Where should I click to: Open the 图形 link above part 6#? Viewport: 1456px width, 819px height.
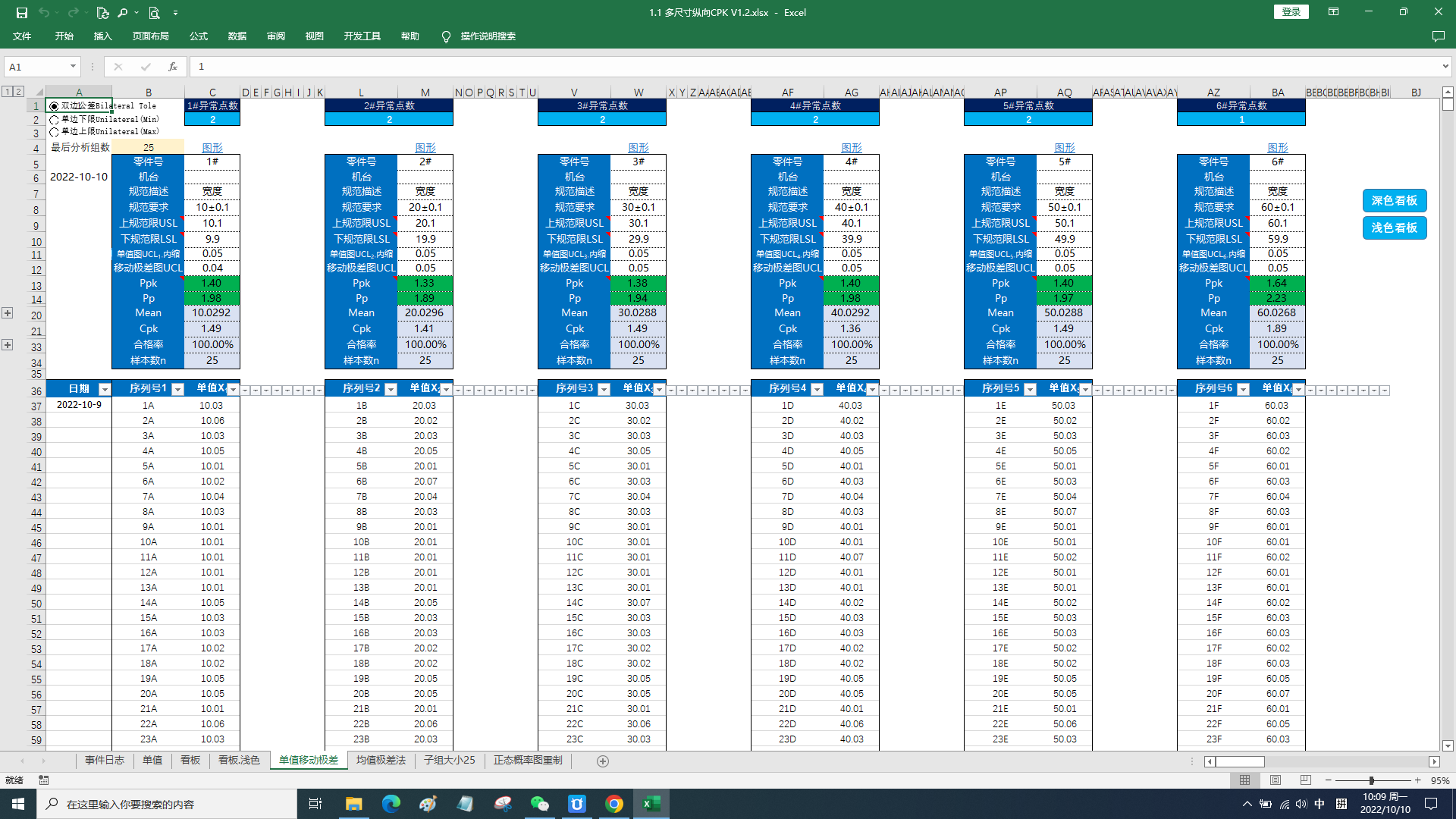tap(1278, 148)
